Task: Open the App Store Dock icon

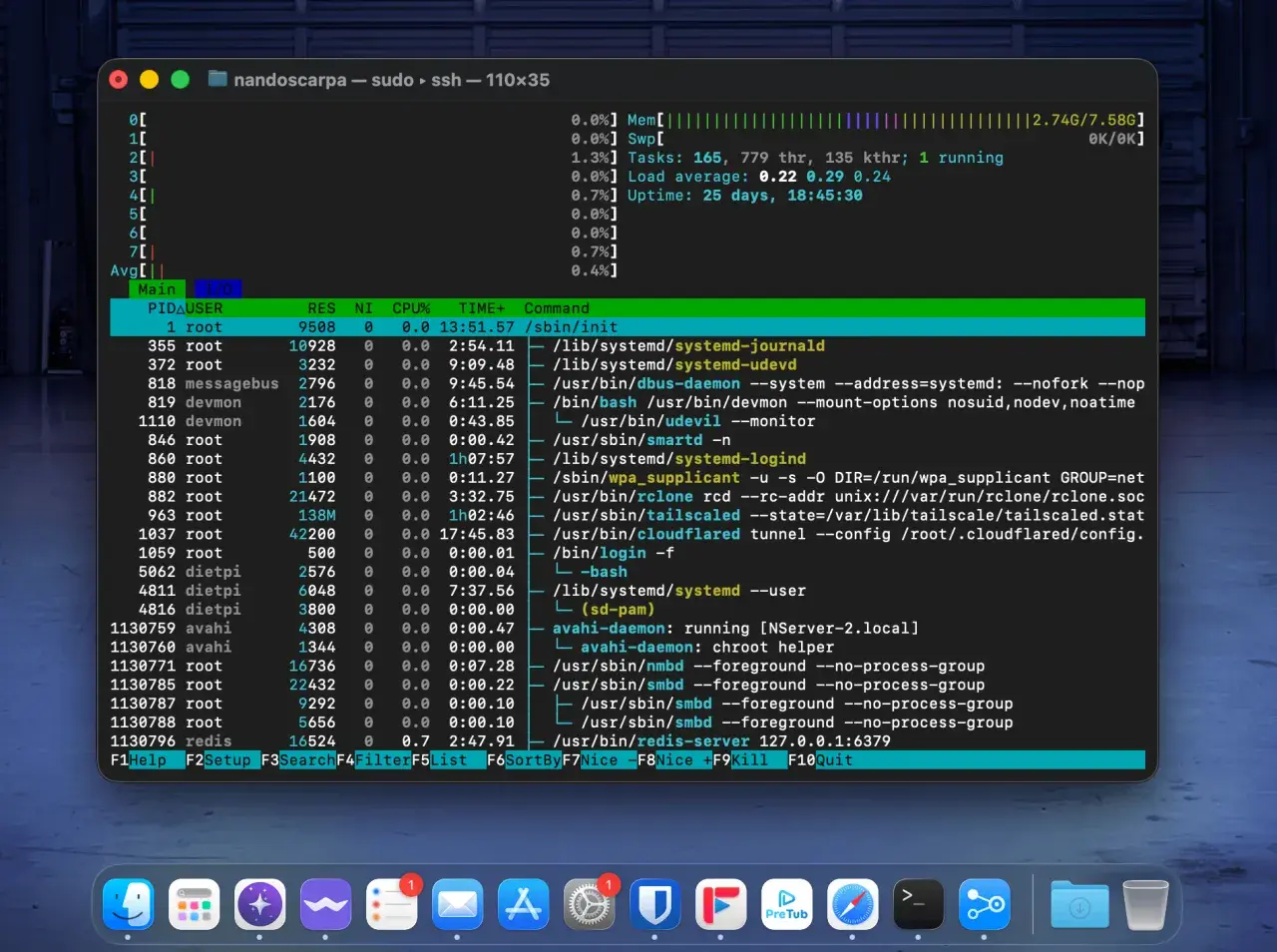Action: (523, 904)
